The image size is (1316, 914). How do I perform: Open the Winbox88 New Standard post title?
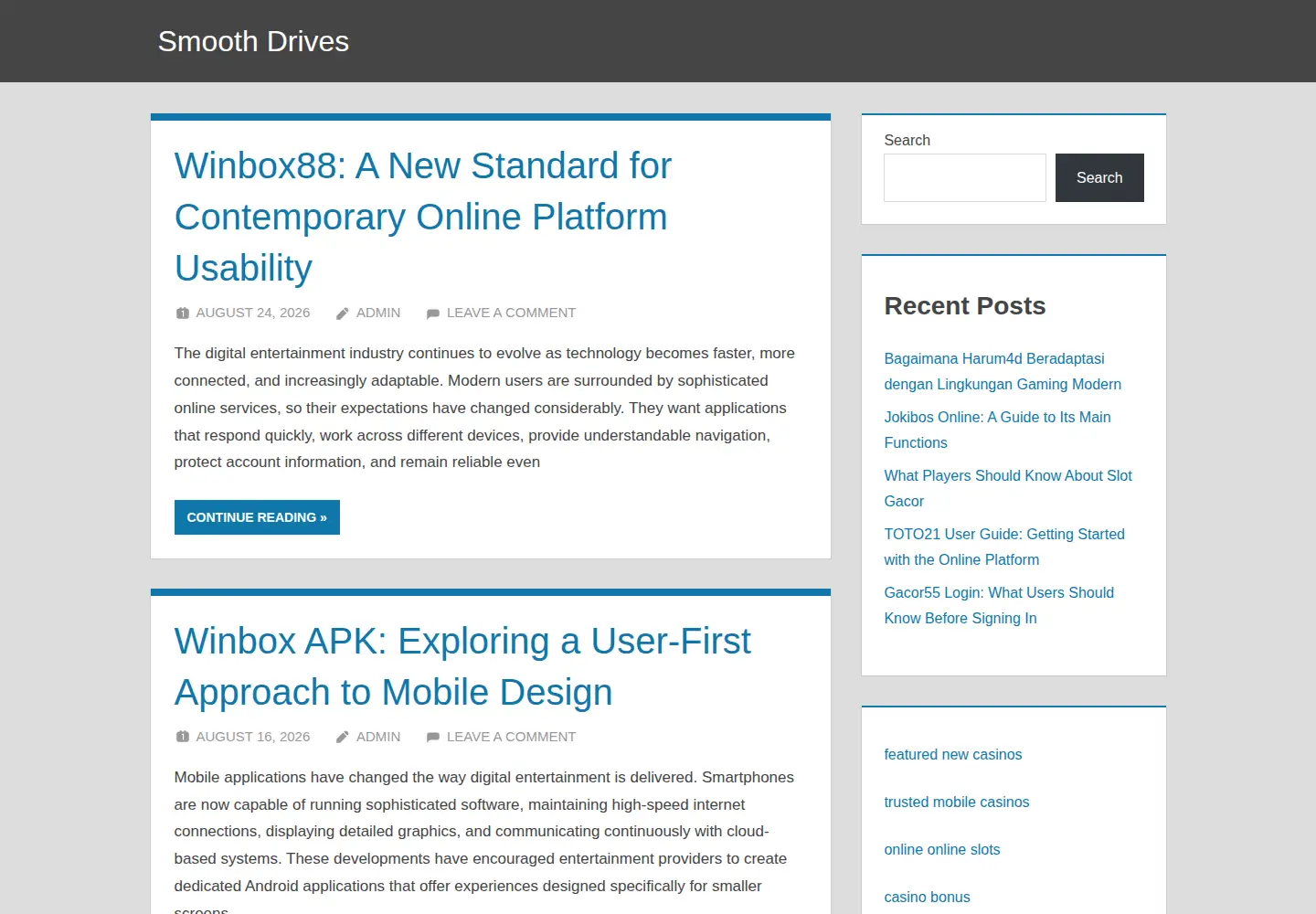point(423,217)
